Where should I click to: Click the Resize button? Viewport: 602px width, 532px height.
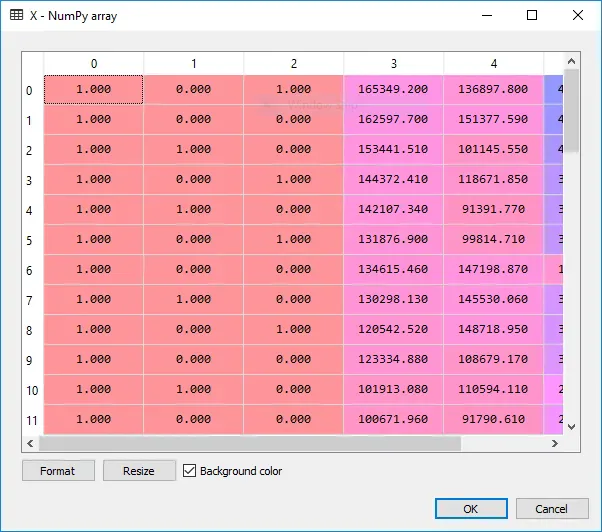139,471
